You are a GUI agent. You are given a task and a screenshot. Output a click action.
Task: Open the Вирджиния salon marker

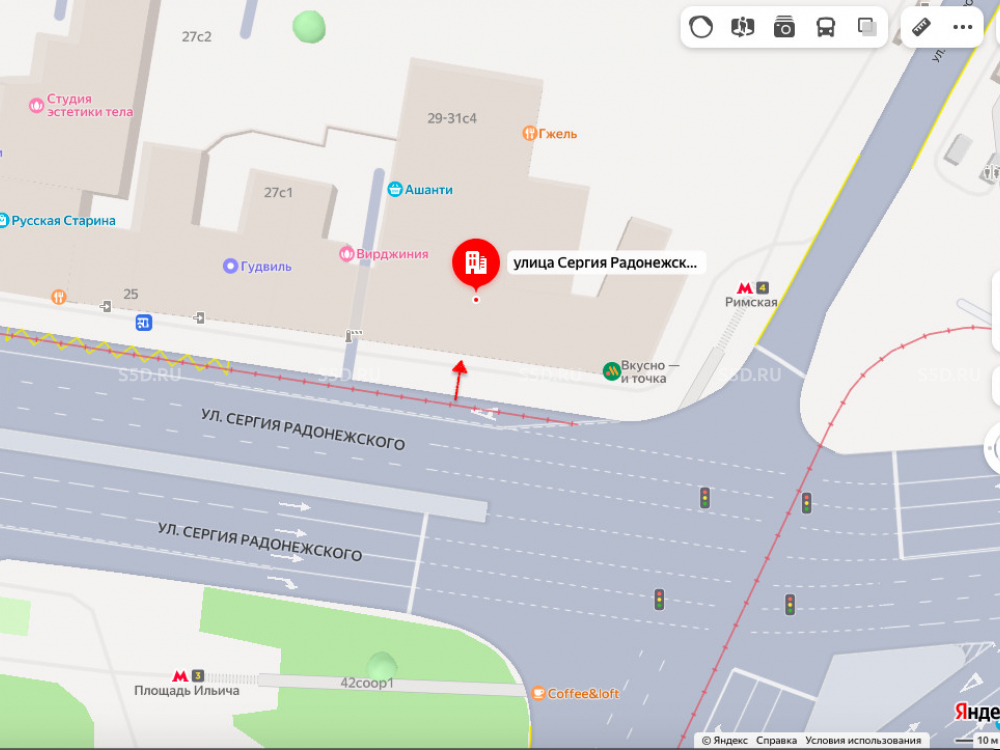pyautogui.click(x=384, y=254)
